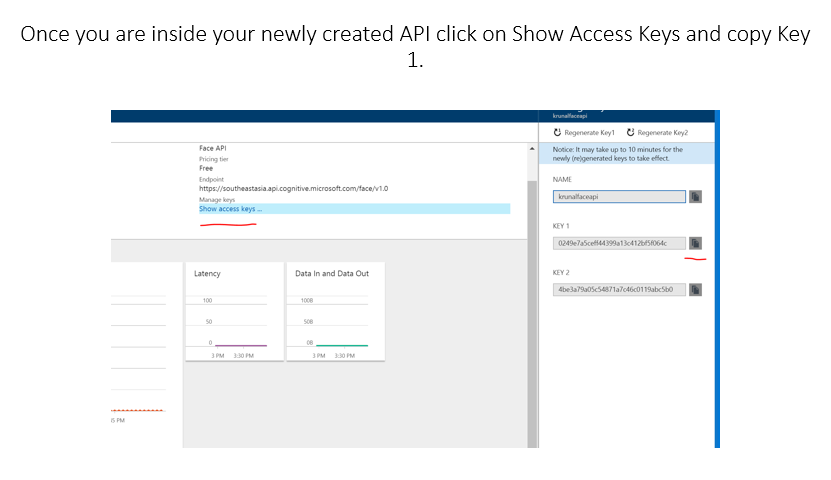Select the Key 1 value field
The width and height of the screenshot is (831, 480).
pyautogui.click(x=618, y=243)
